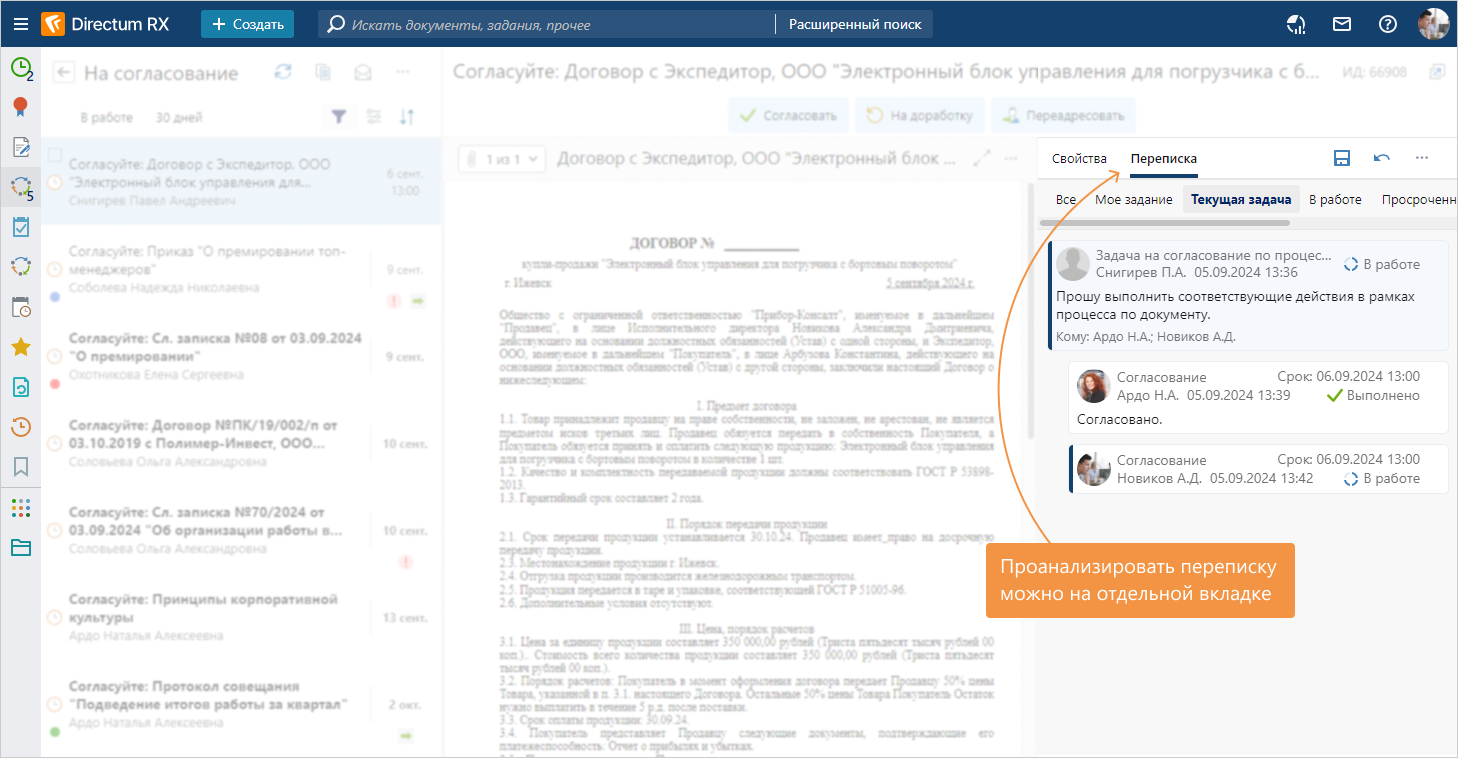The width and height of the screenshot is (1458, 758).
Task: Toggle the sort order arrows icon
Action: click(407, 117)
